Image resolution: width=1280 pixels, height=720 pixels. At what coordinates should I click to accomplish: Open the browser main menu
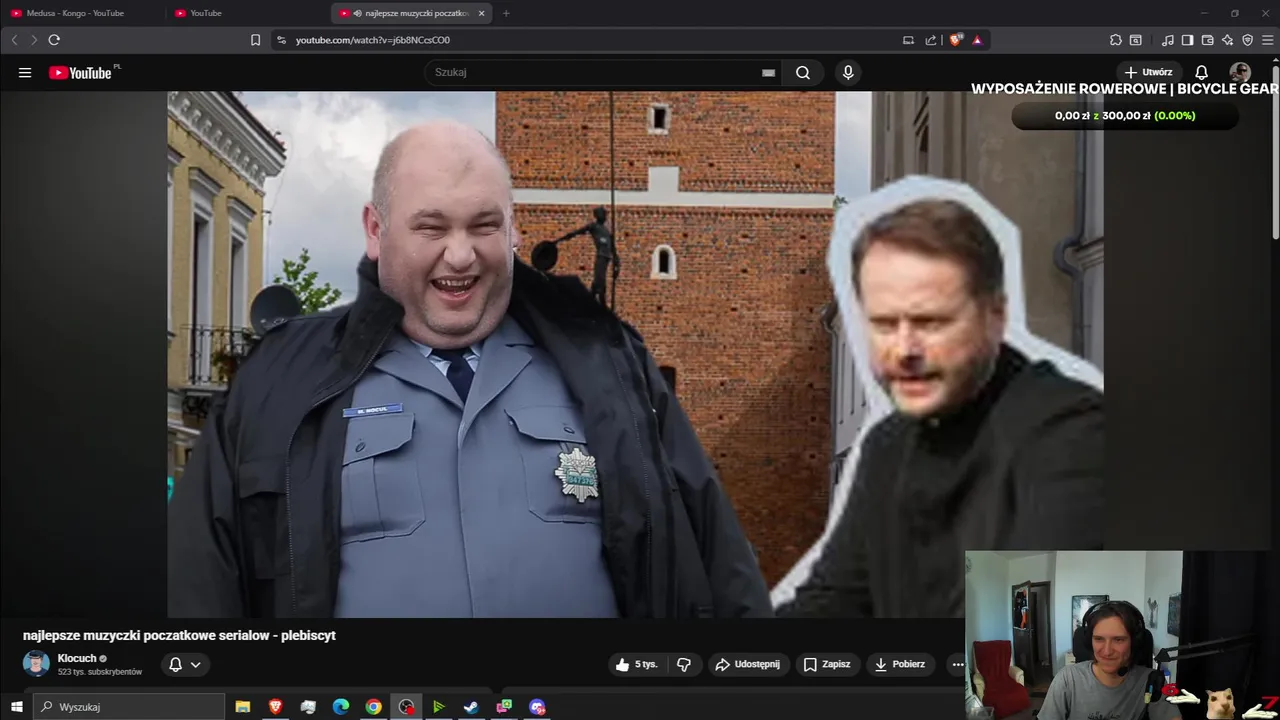(1268, 40)
